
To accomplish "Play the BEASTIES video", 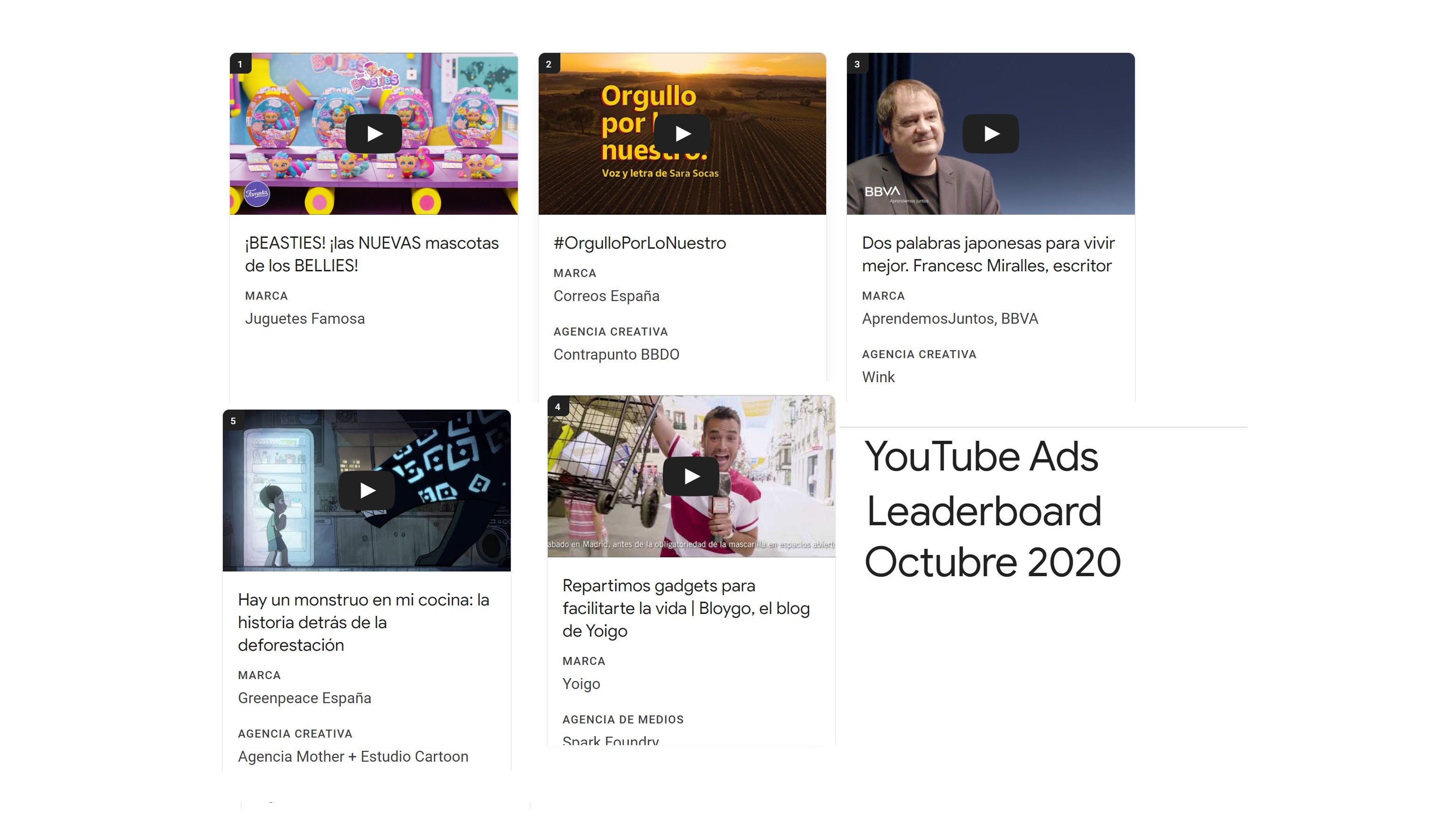I will coord(374,134).
